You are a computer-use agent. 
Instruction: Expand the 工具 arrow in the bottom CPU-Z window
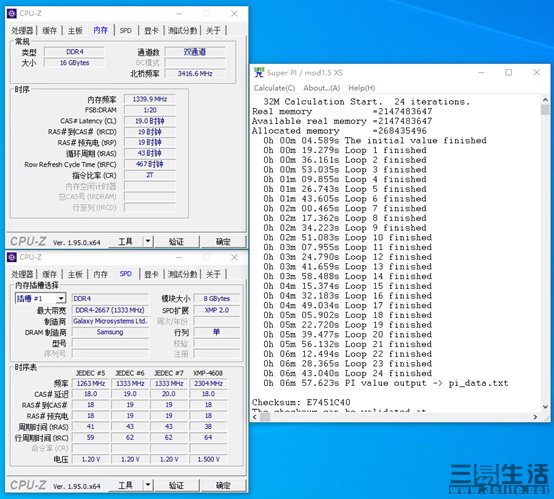tap(148, 485)
